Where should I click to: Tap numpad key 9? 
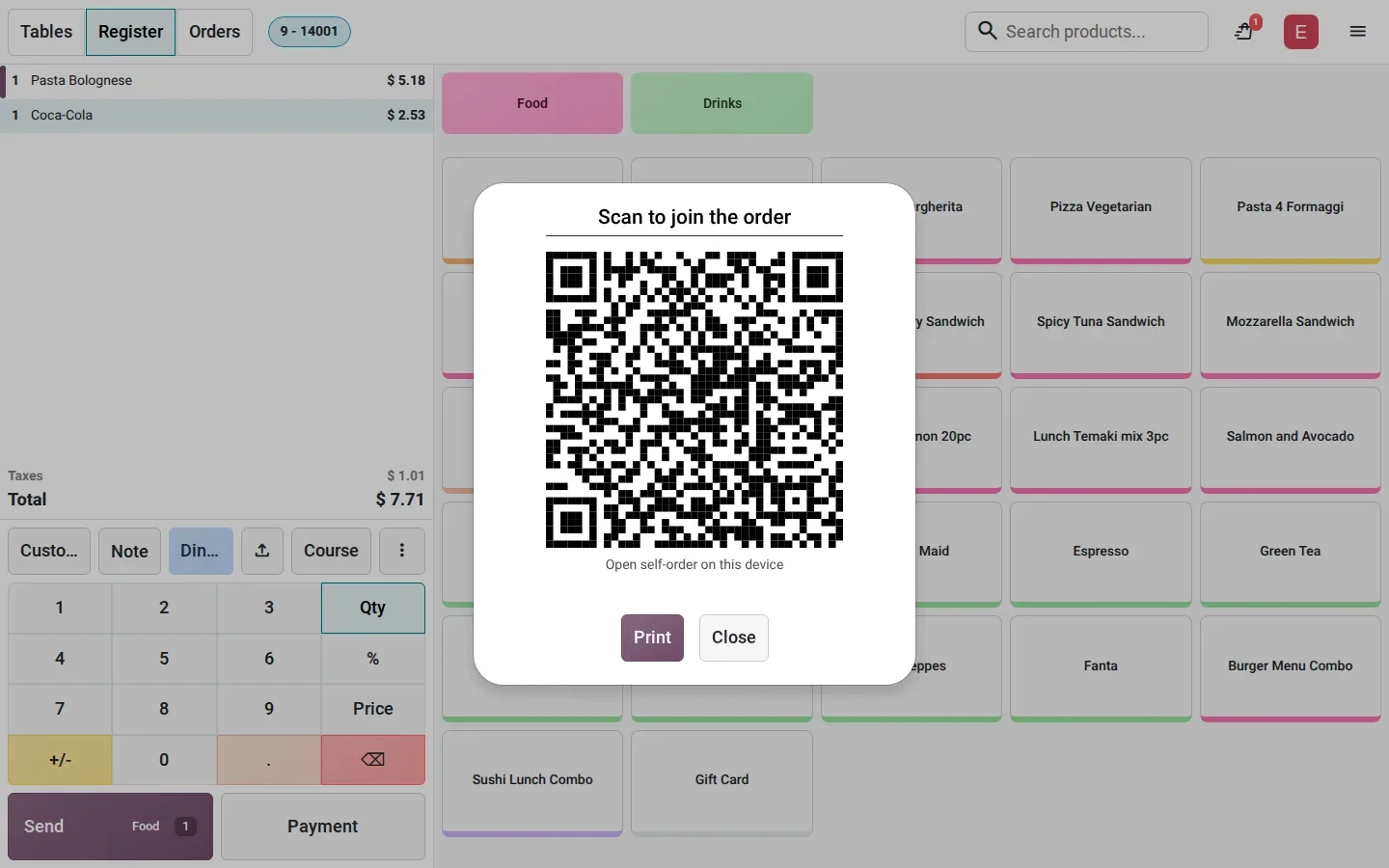click(x=269, y=709)
